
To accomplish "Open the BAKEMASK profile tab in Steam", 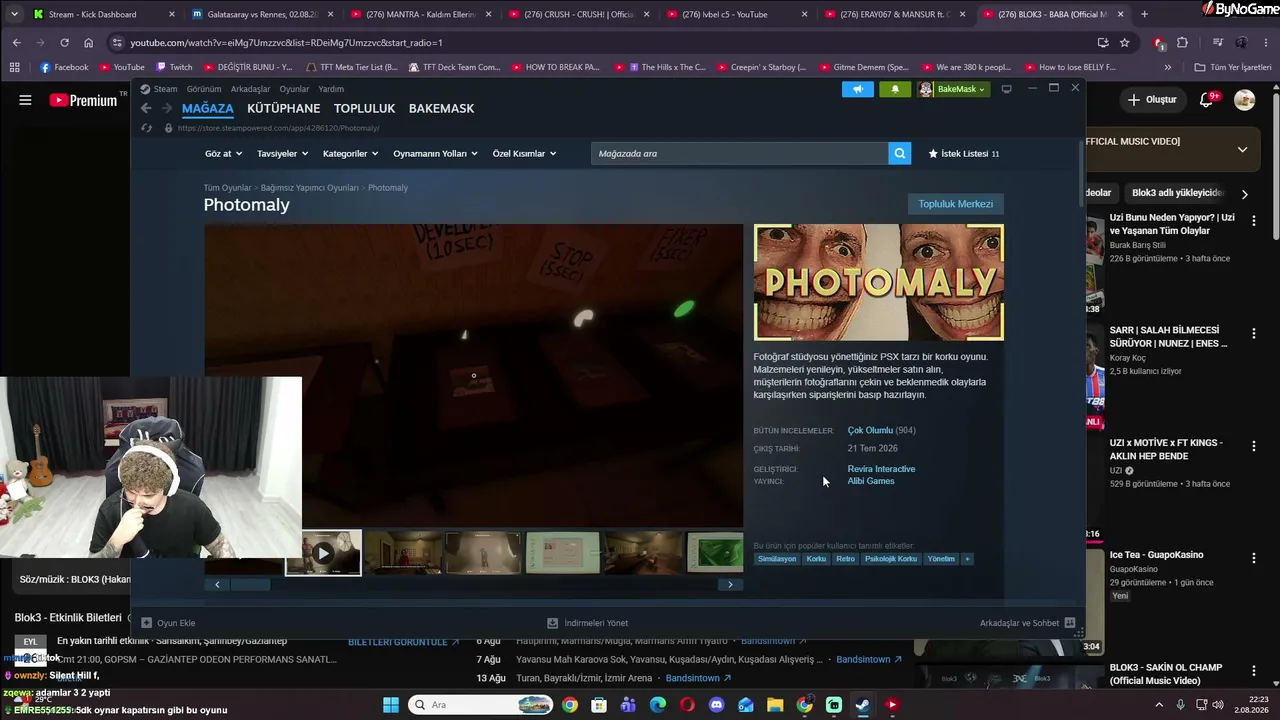I will click(441, 108).
